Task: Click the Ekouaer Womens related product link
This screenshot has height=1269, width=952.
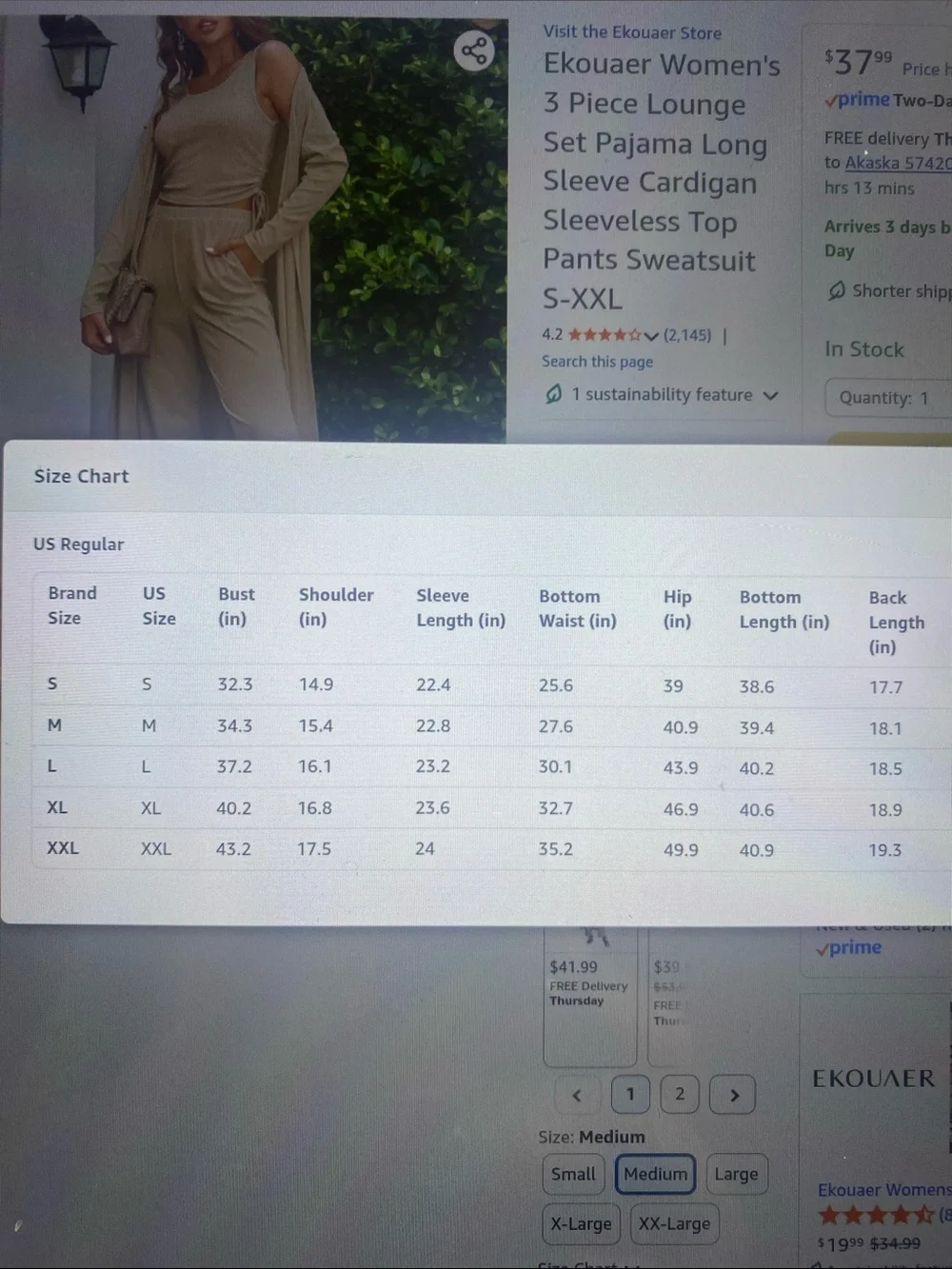Action: click(883, 1190)
